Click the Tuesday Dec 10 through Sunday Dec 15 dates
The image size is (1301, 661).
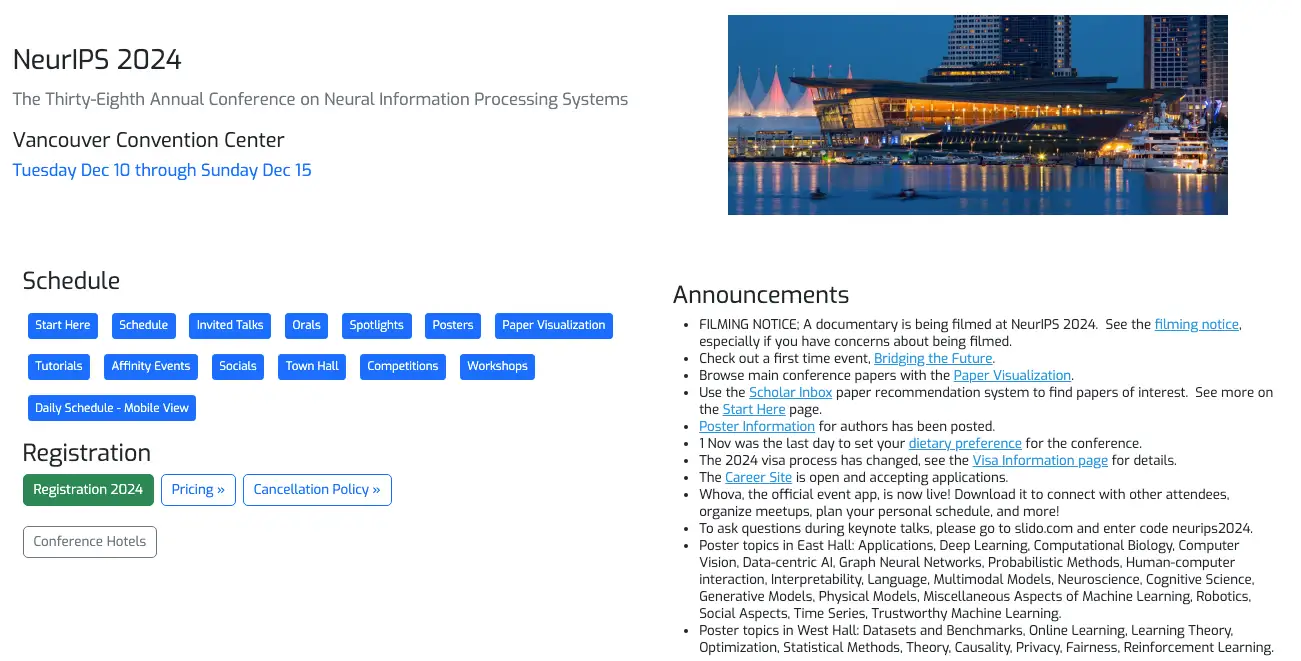click(x=162, y=170)
